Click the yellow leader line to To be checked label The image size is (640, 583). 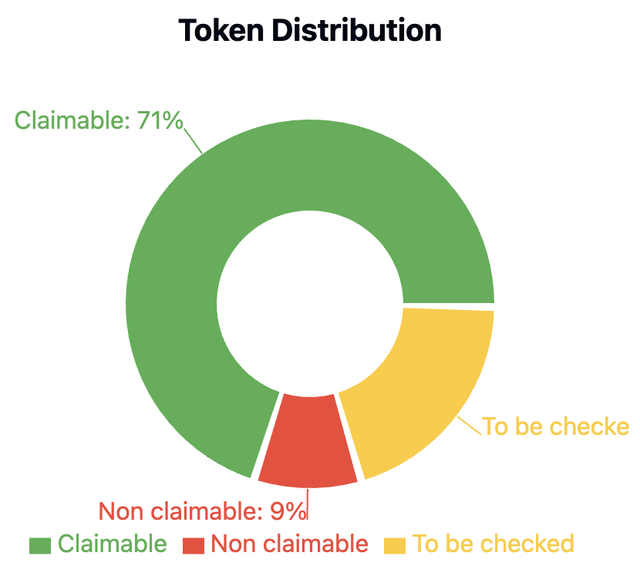click(471, 425)
